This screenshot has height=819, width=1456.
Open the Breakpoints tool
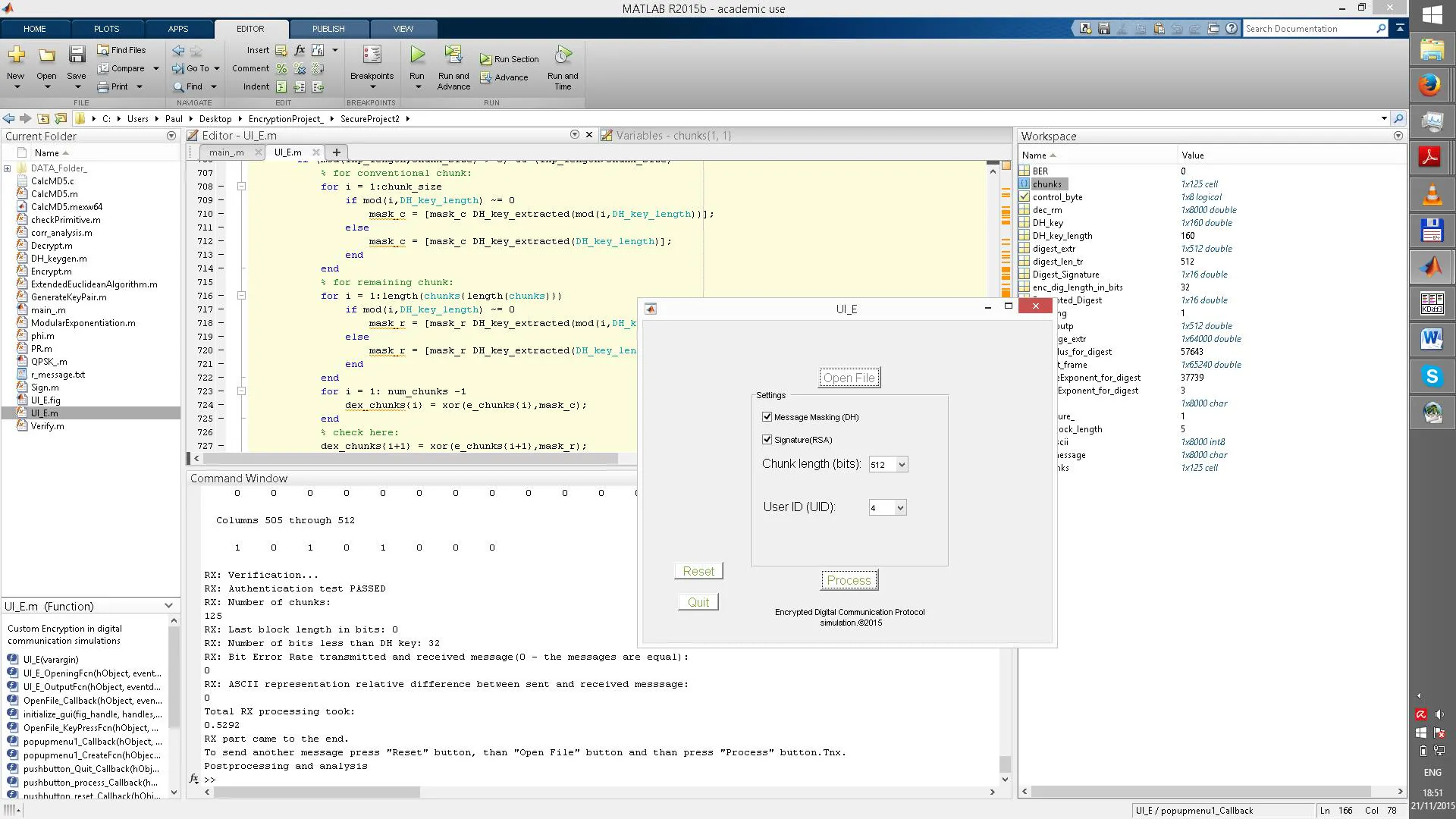pyautogui.click(x=372, y=55)
